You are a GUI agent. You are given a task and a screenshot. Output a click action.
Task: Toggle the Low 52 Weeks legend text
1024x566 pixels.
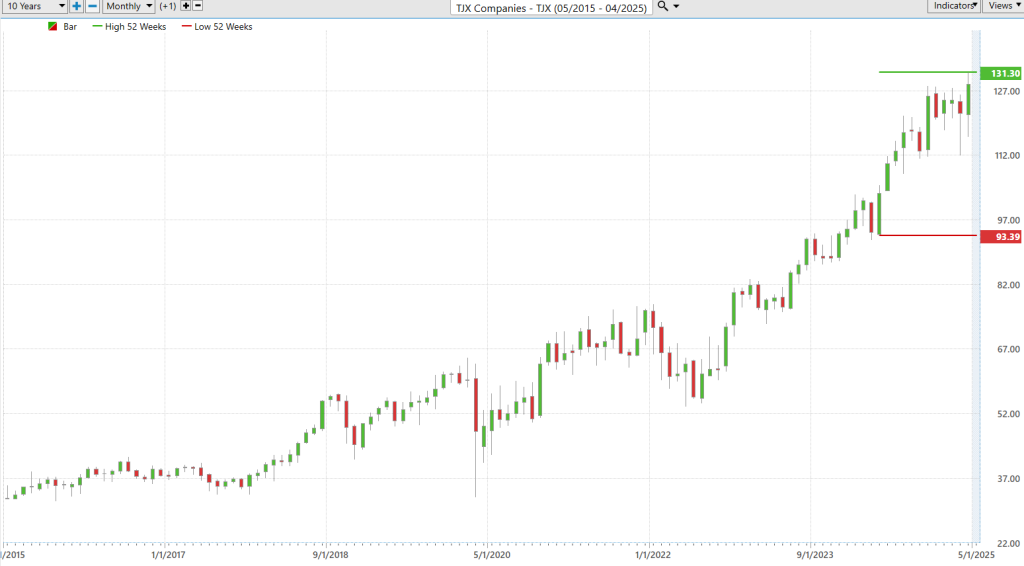click(x=223, y=27)
